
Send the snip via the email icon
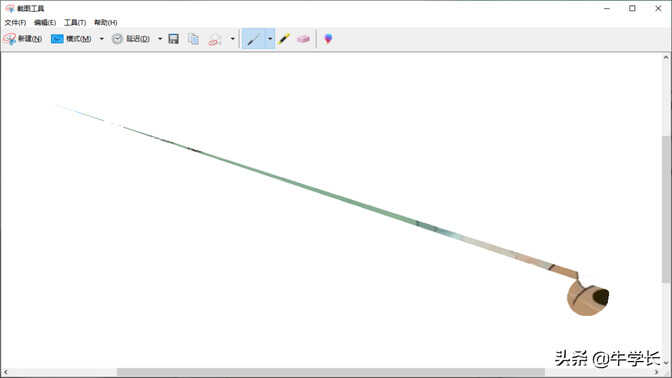pos(214,40)
